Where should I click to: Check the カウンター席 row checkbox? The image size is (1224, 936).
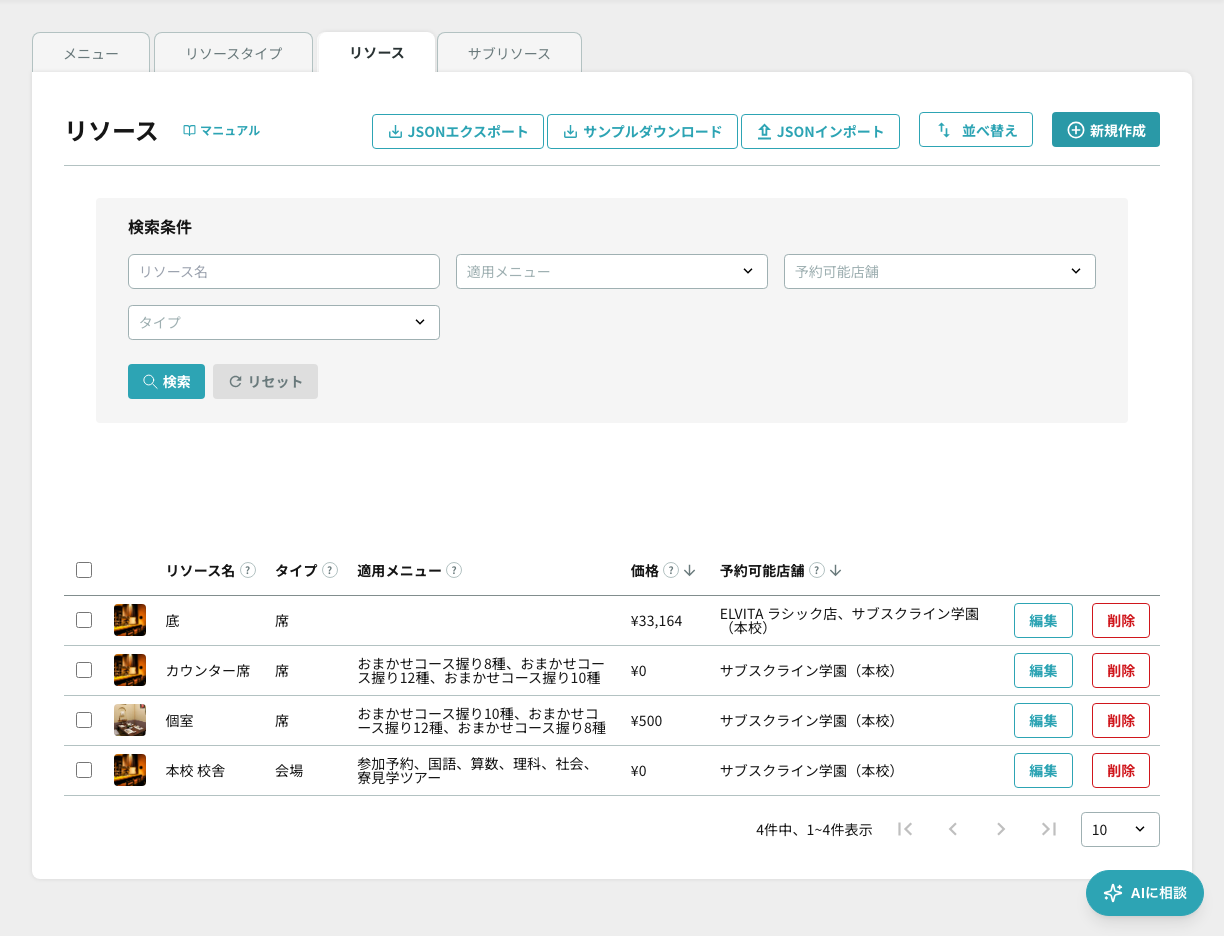click(x=84, y=670)
